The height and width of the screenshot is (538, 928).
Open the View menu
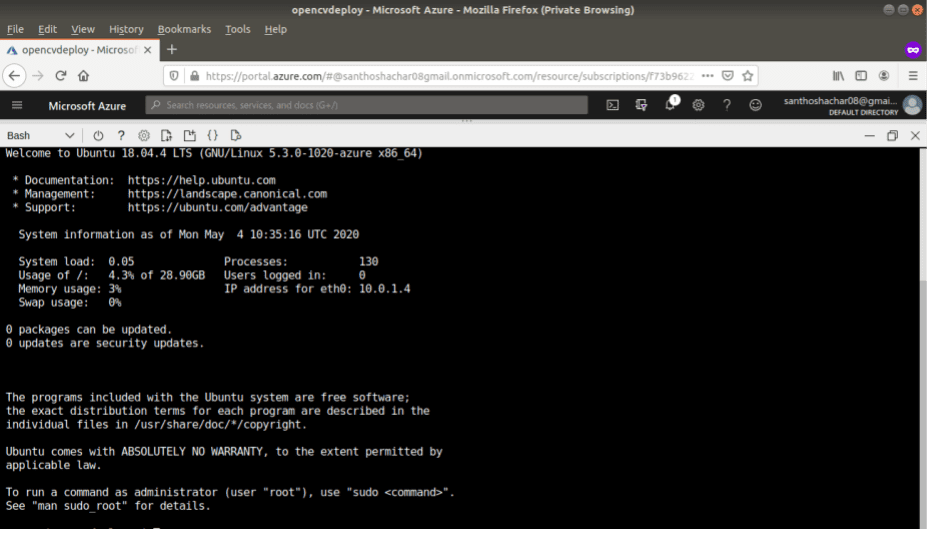tap(83, 29)
